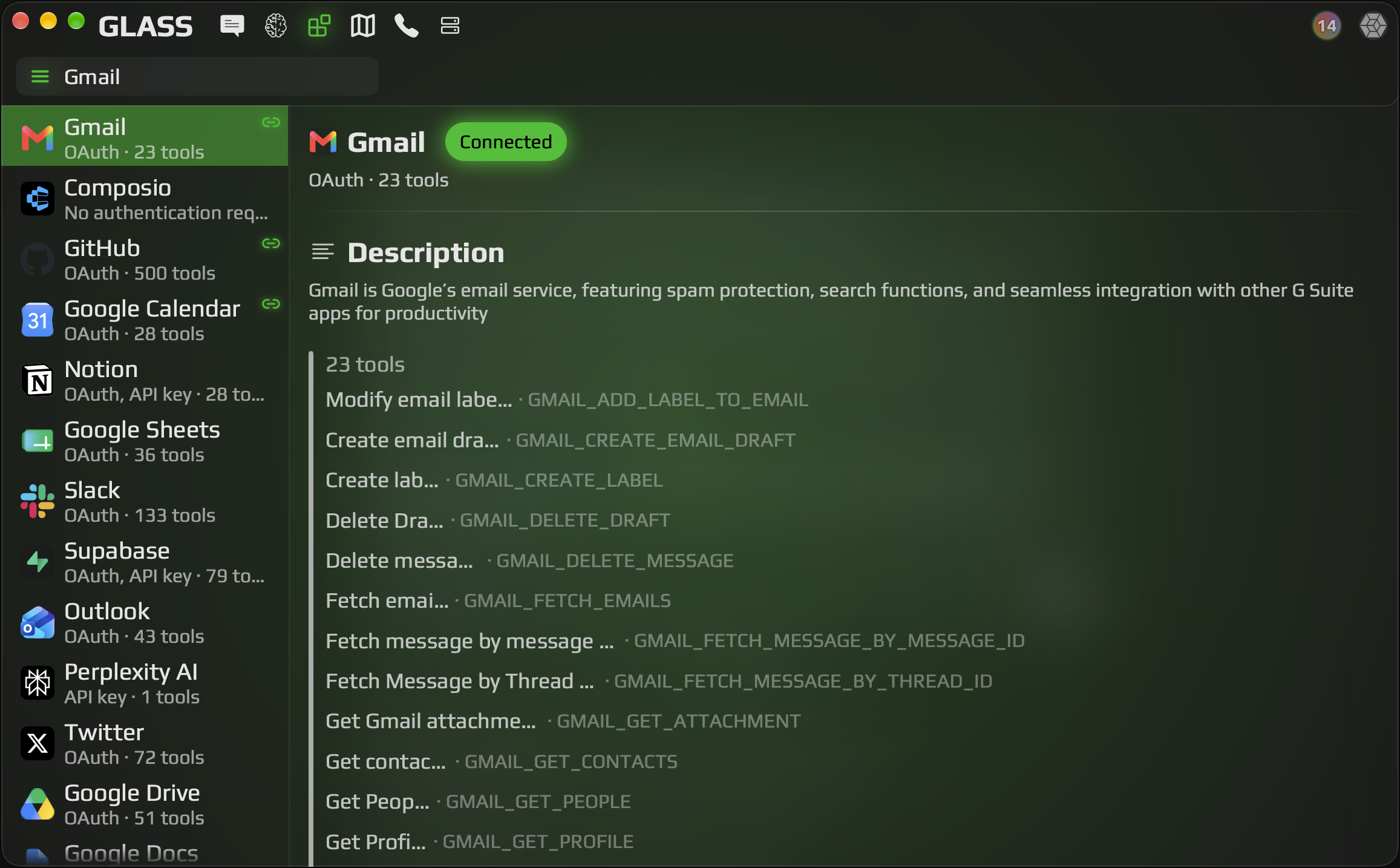Click GMAIL_CREATE_LABEL tool row
The height and width of the screenshot is (868, 1400).
coord(494,480)
